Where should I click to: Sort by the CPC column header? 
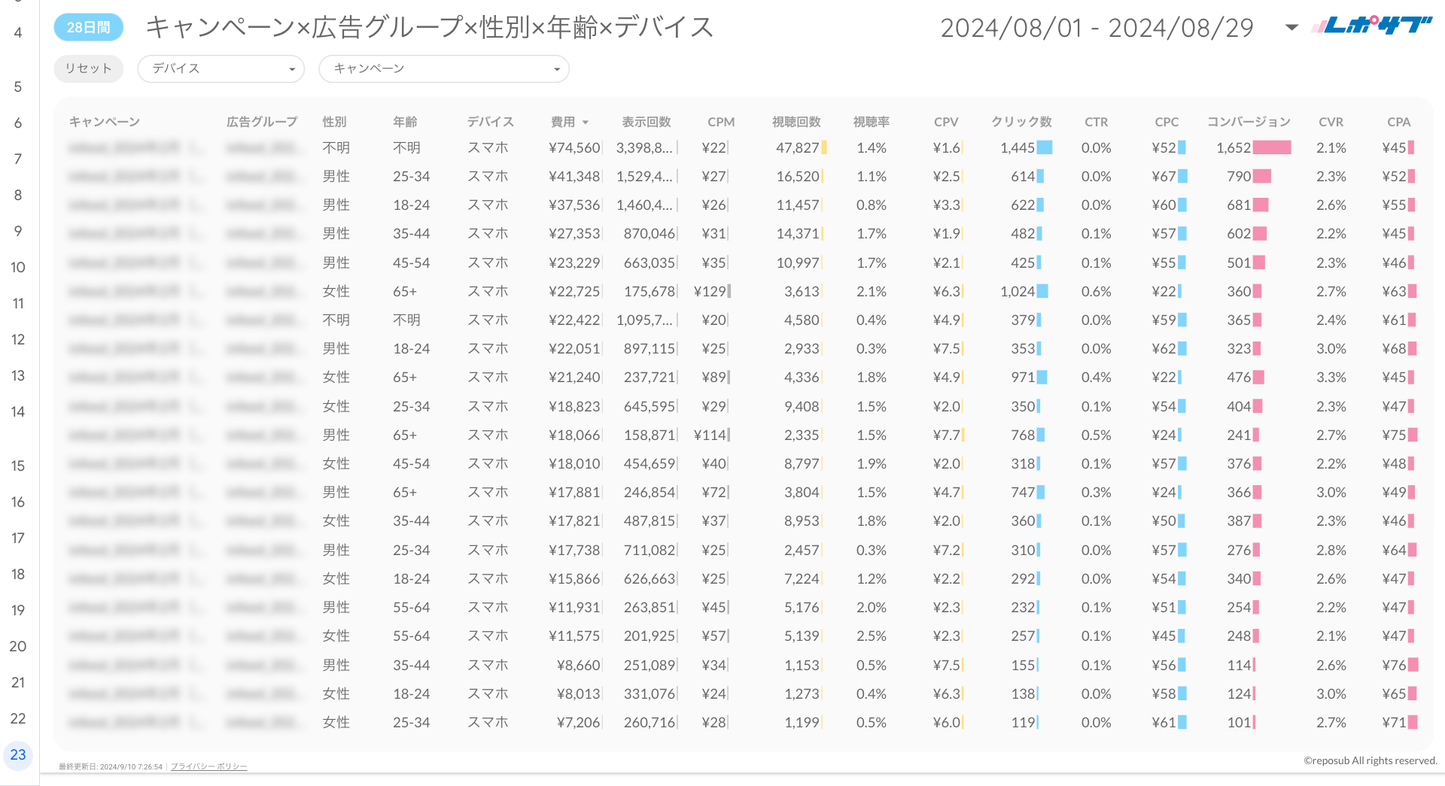1166,122
